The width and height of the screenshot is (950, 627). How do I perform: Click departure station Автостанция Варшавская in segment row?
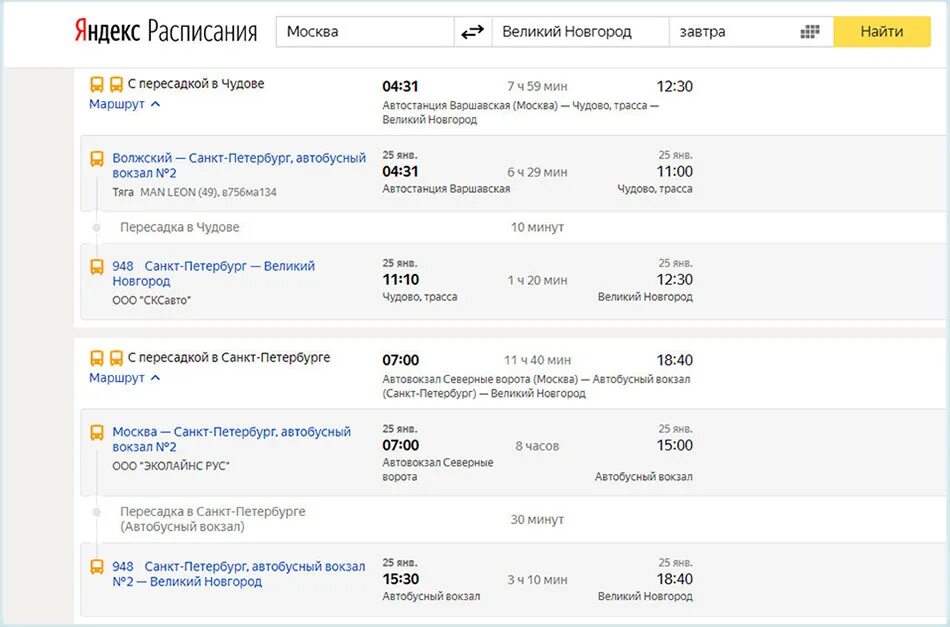point(446,188)
